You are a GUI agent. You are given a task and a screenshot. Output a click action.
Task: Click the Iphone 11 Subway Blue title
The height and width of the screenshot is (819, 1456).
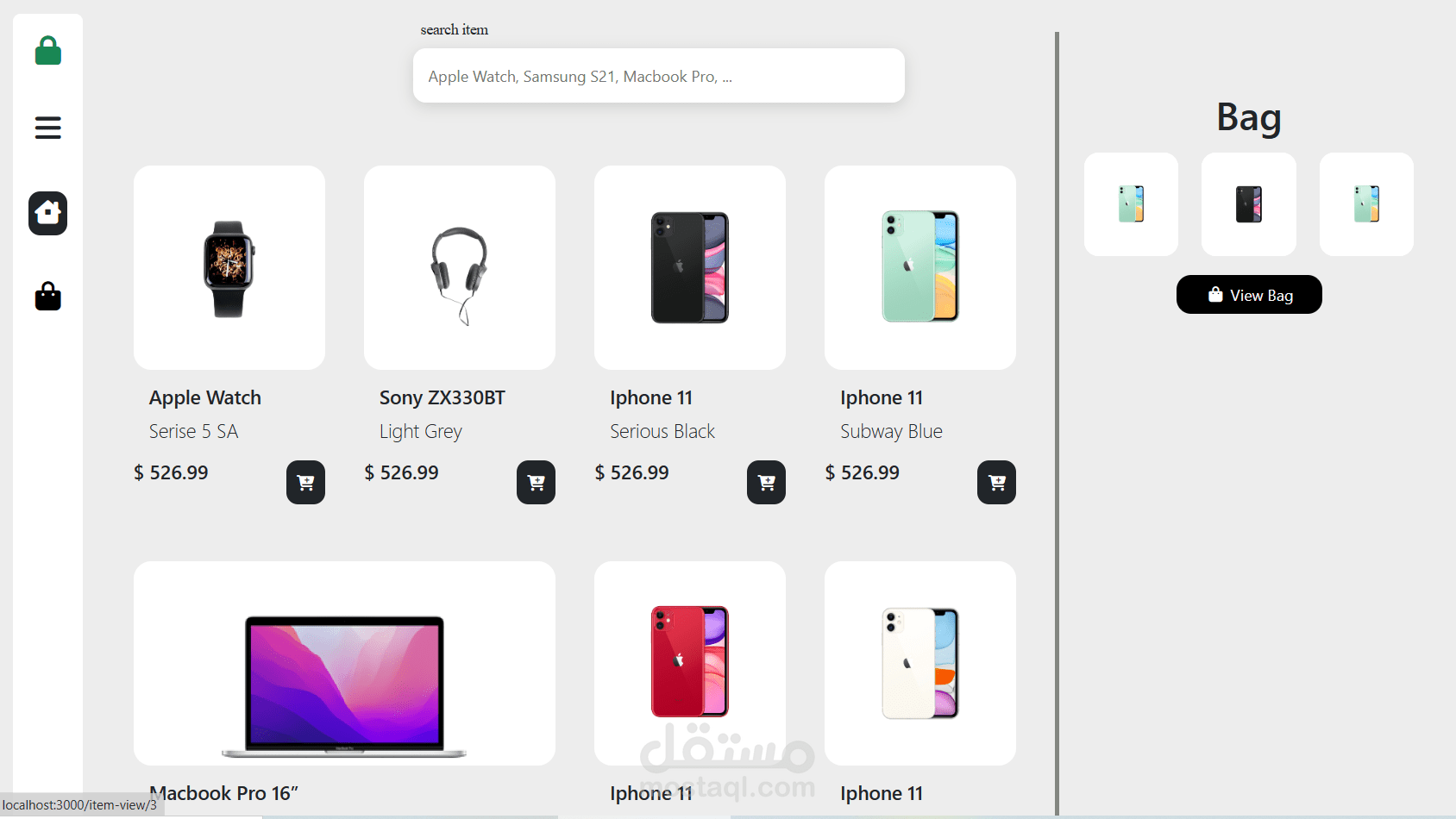(882, 397)
